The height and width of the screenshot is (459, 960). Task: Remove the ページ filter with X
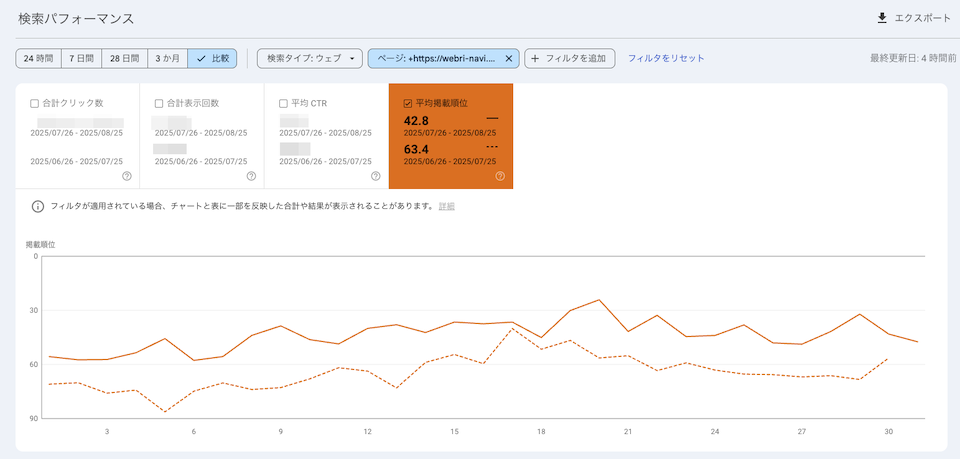pos(509,59)
